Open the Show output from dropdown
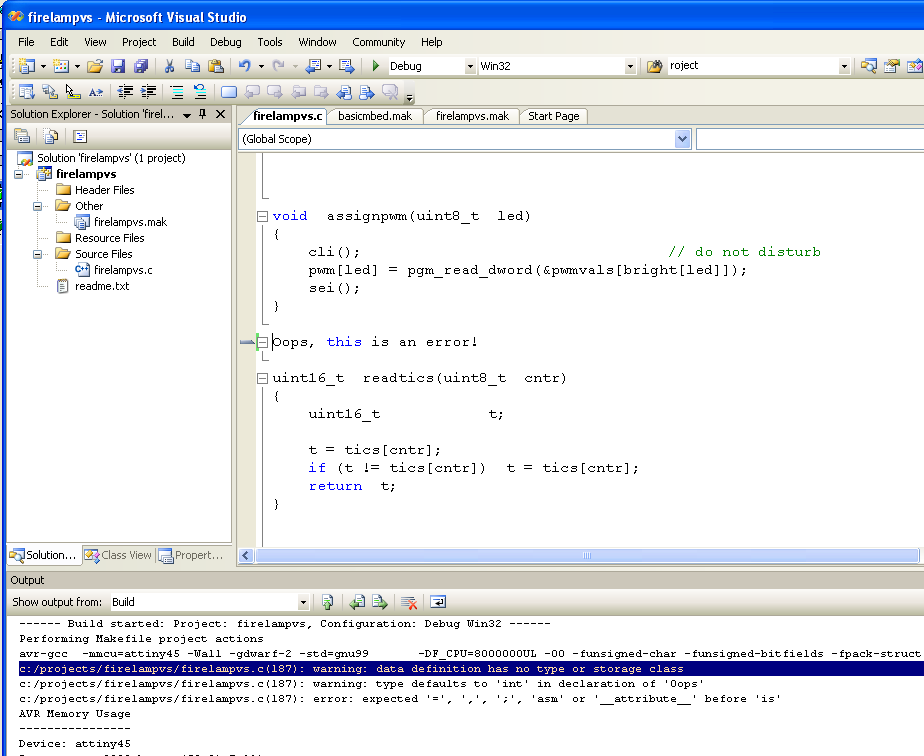The image size is (924, 756). pyautogui.click(x=303, y=602)
